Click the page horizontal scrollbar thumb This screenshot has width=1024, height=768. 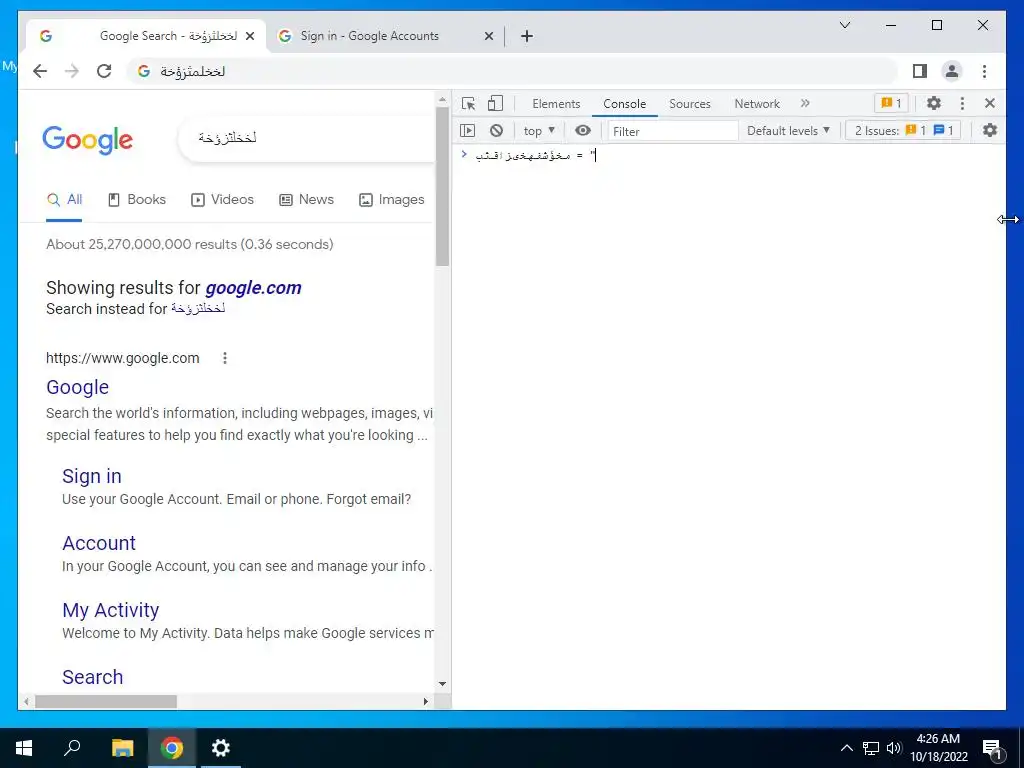click(x=106, y=701)
